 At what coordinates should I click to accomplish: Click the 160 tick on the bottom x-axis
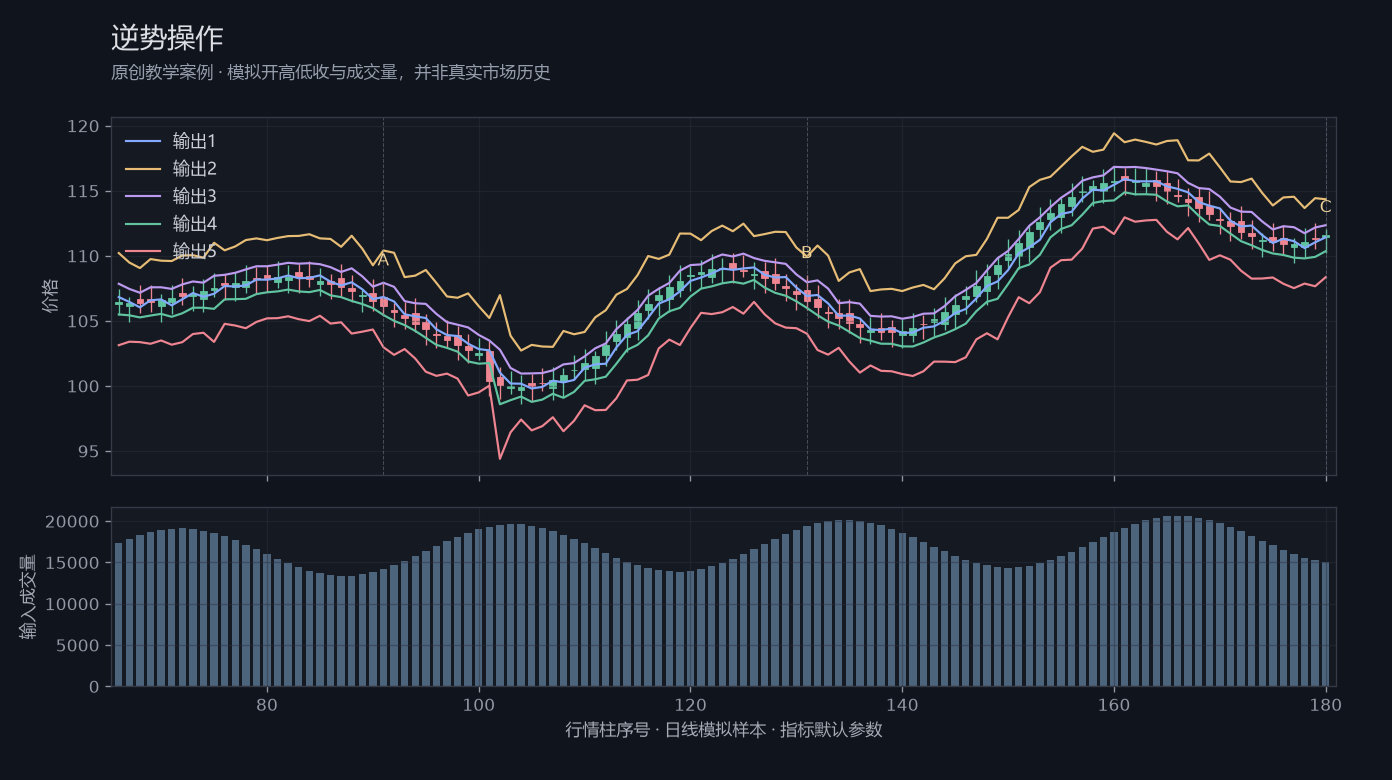click(1114, 703)
